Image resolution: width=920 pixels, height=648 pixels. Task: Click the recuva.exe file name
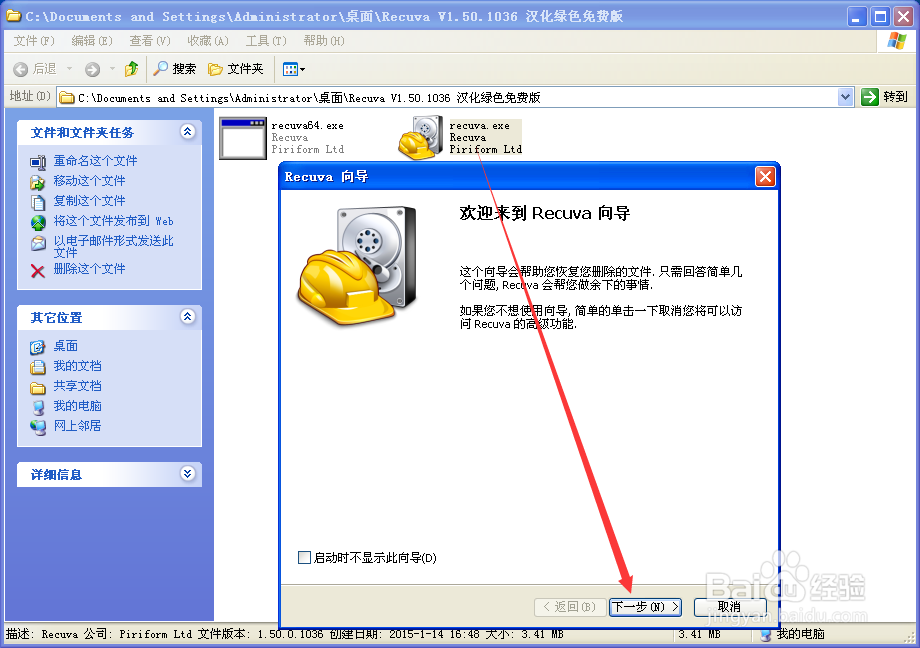[x=479, y=126]
